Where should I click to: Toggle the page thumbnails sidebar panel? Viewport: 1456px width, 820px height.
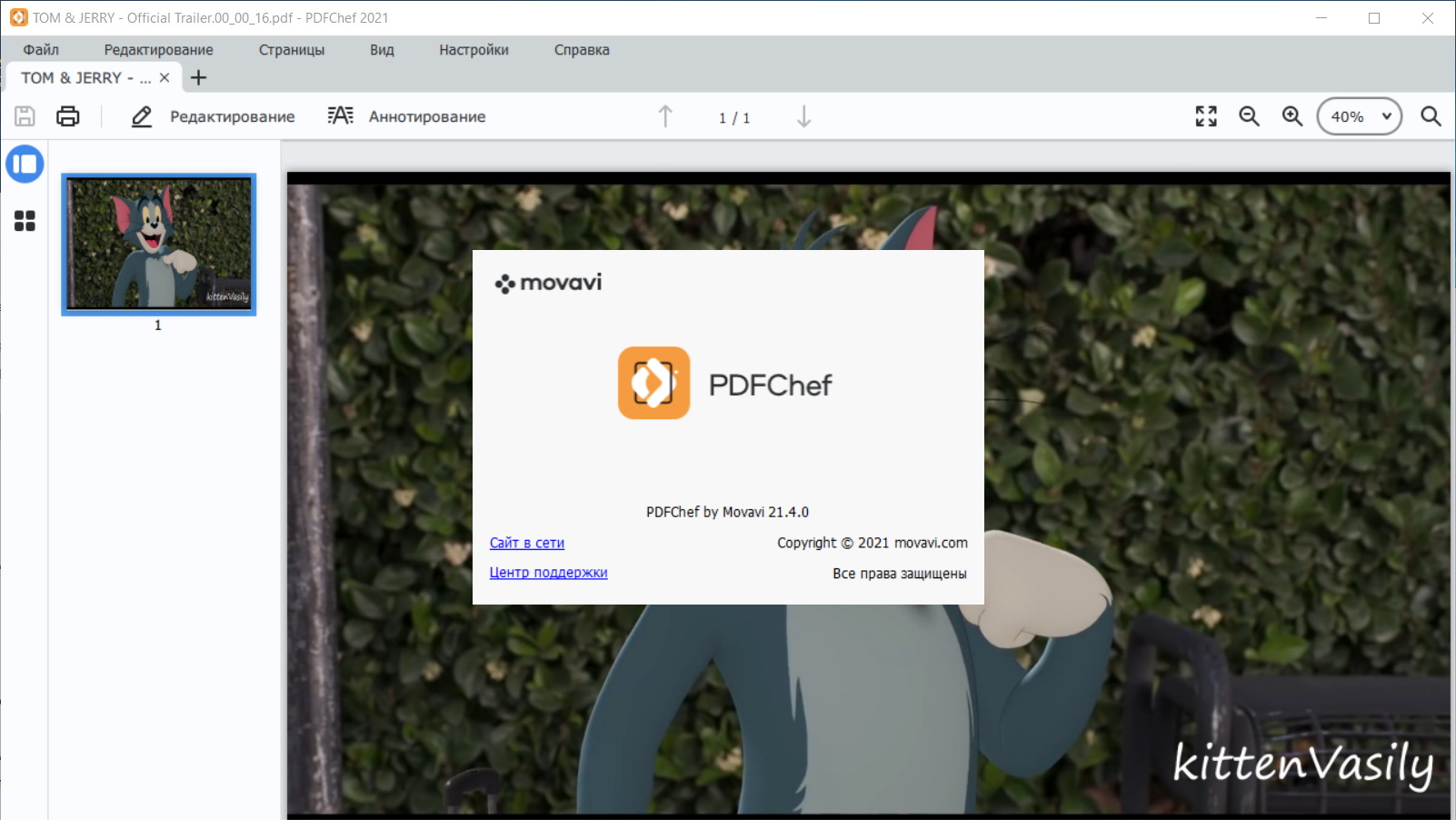click(25, 165)
